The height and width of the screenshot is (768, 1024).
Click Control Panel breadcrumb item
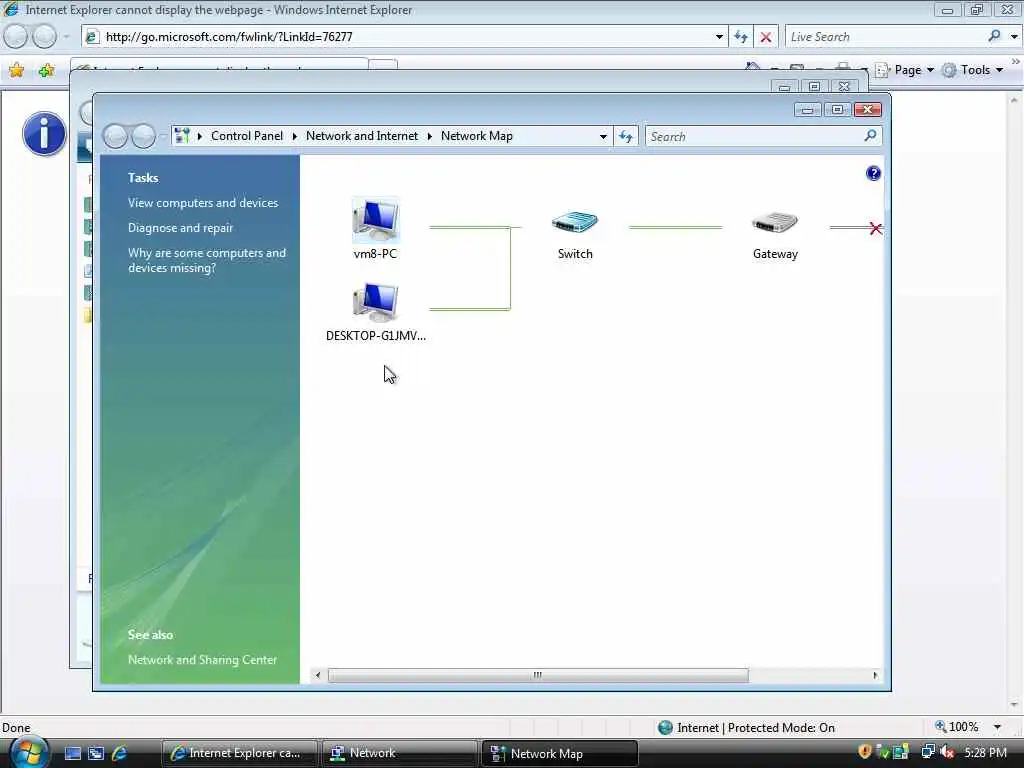247,136
